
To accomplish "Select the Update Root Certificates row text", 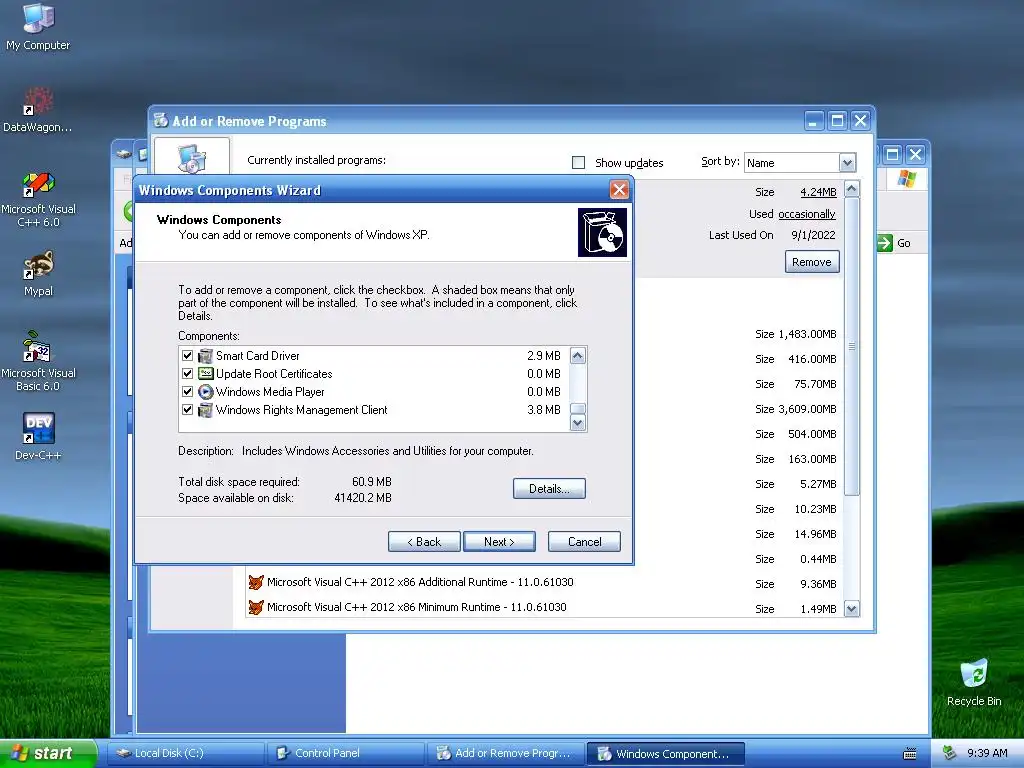I will click(x=274, y=374).
